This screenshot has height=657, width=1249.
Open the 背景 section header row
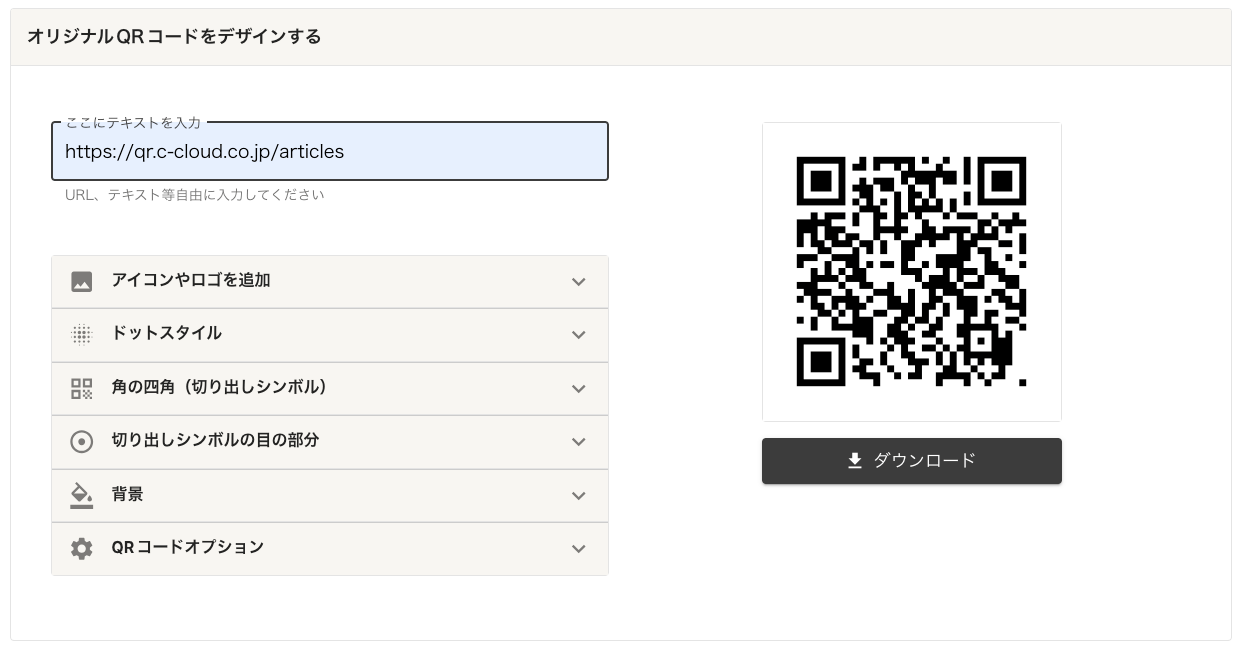330,495
